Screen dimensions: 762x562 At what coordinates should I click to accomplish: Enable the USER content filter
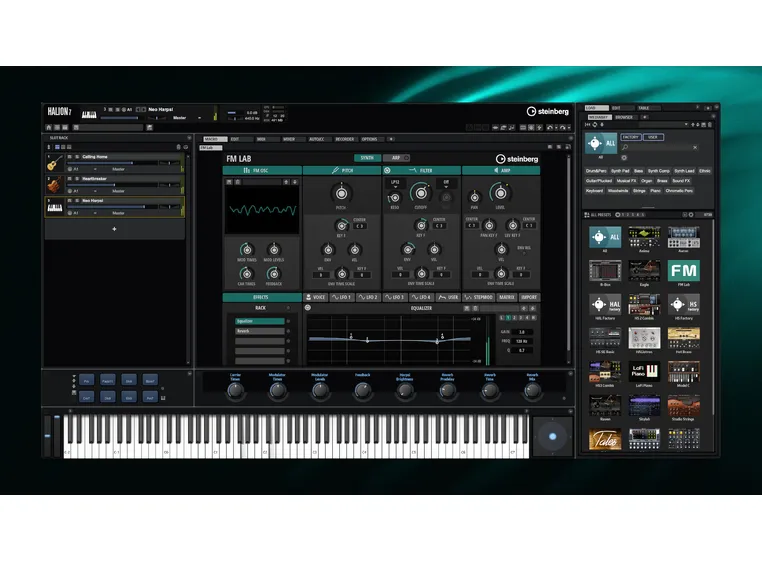[653, 137]
